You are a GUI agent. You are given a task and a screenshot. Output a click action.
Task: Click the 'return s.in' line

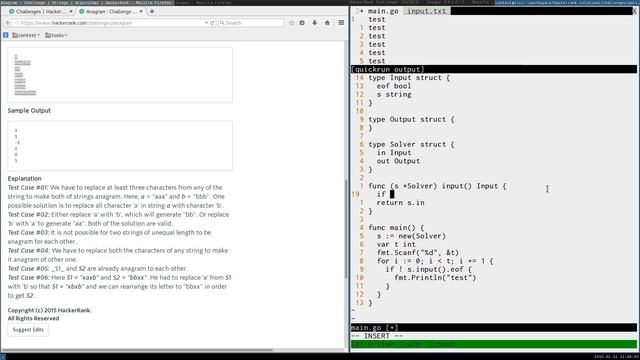(x=400, y=203)
